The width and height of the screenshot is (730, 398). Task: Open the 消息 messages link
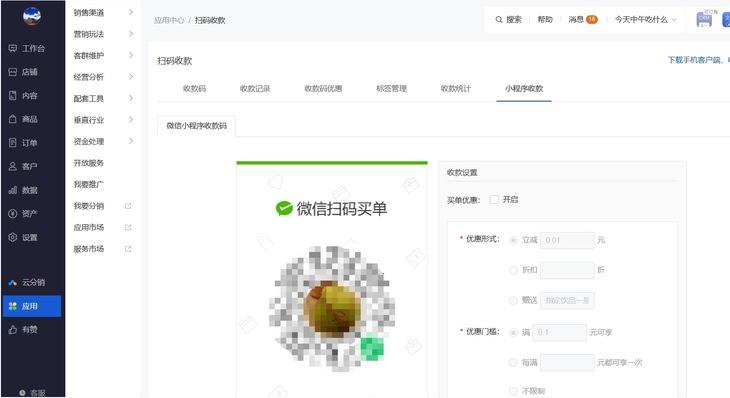pos(576,20)
